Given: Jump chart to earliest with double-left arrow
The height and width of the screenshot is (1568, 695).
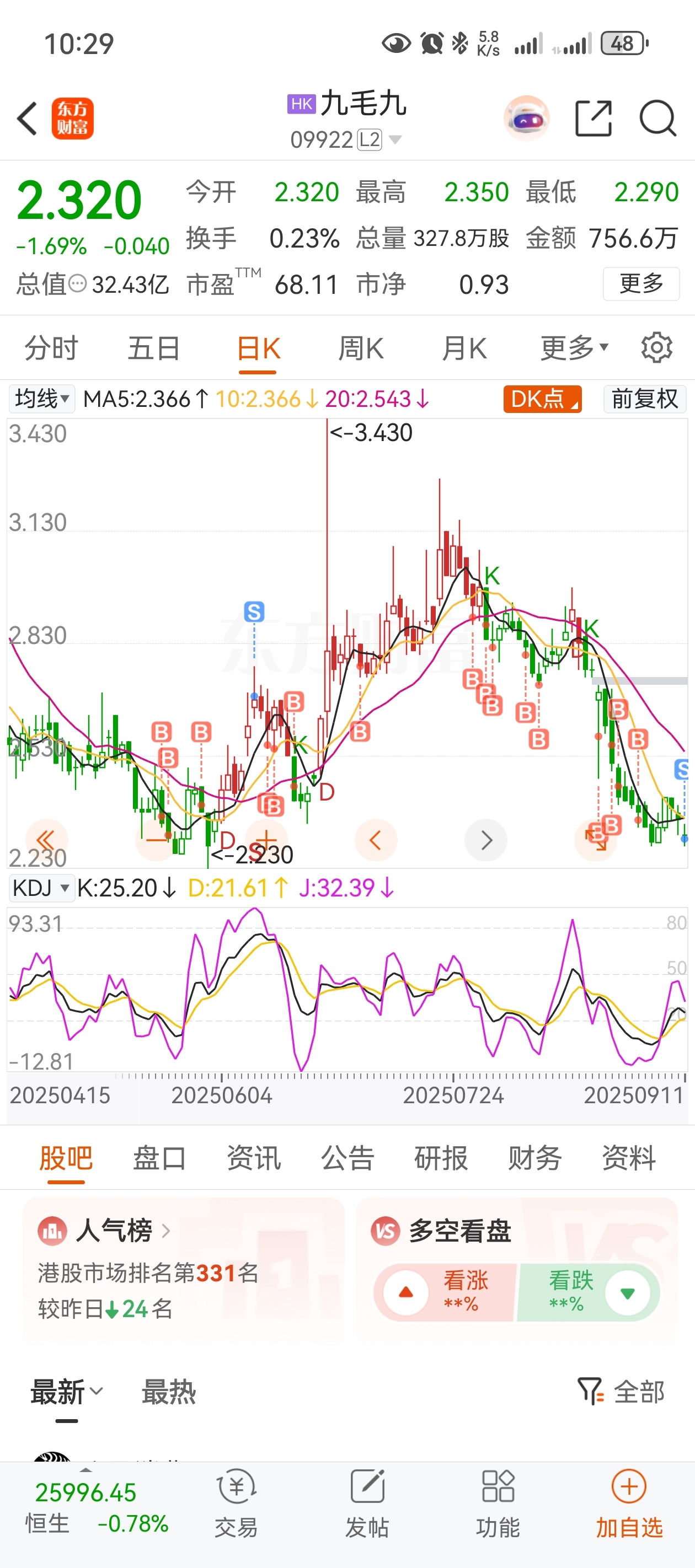Looking at the screenshot, I should point(46,840).
